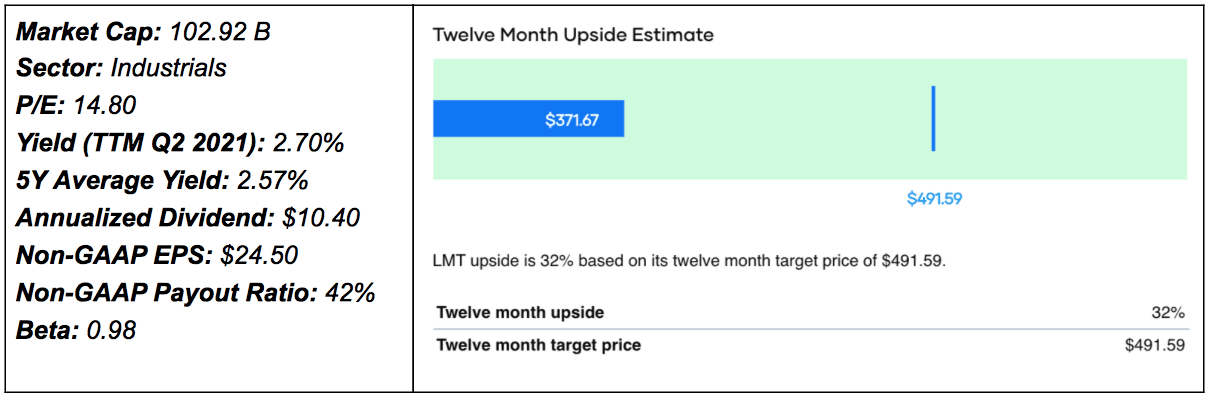Click the vertical blue target price marker
The image size is (1211, 400).
[933, 118]
